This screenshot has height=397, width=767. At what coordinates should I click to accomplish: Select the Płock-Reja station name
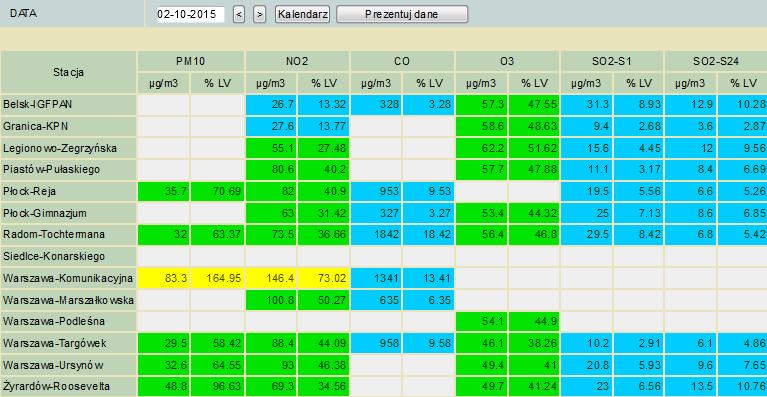pyautogui.click(x=29, y=191)
